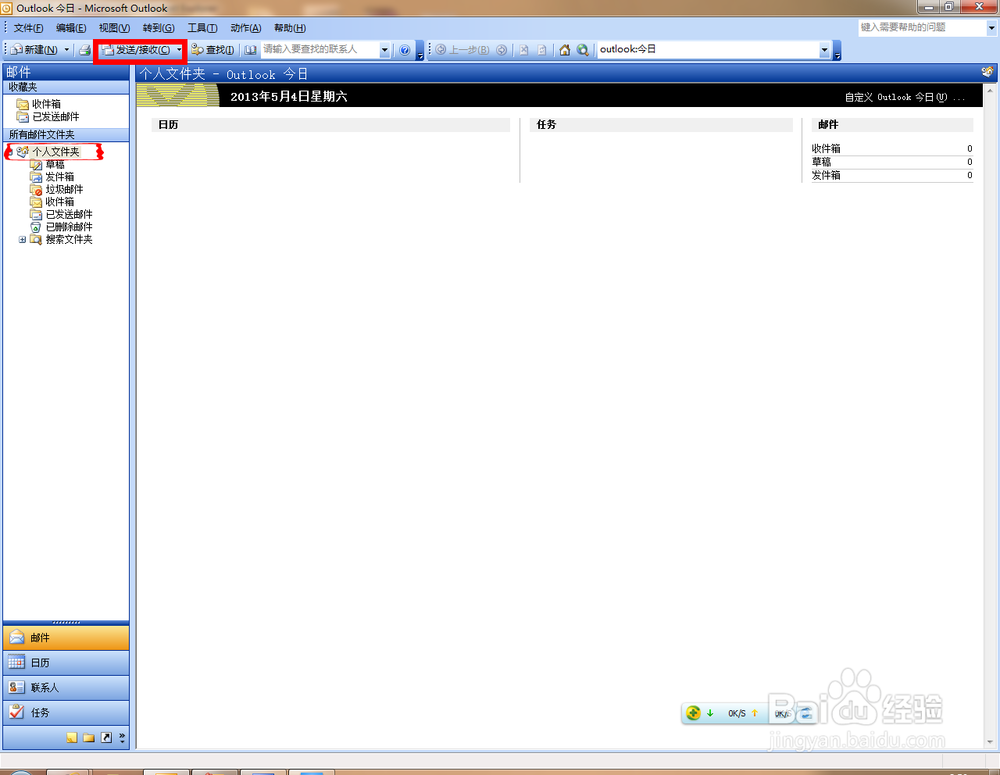Open 收件箱 link in mail summary

point(826,149)
